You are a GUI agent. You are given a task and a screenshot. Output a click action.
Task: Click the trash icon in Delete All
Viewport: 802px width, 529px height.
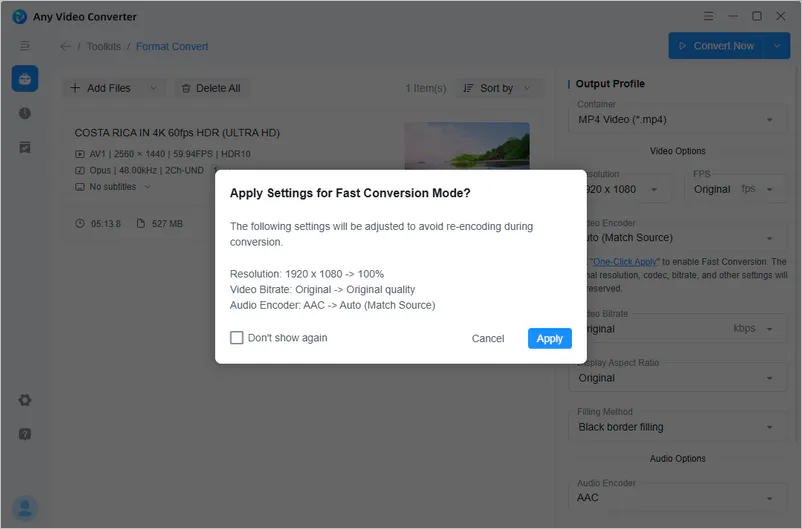(186, 89)
